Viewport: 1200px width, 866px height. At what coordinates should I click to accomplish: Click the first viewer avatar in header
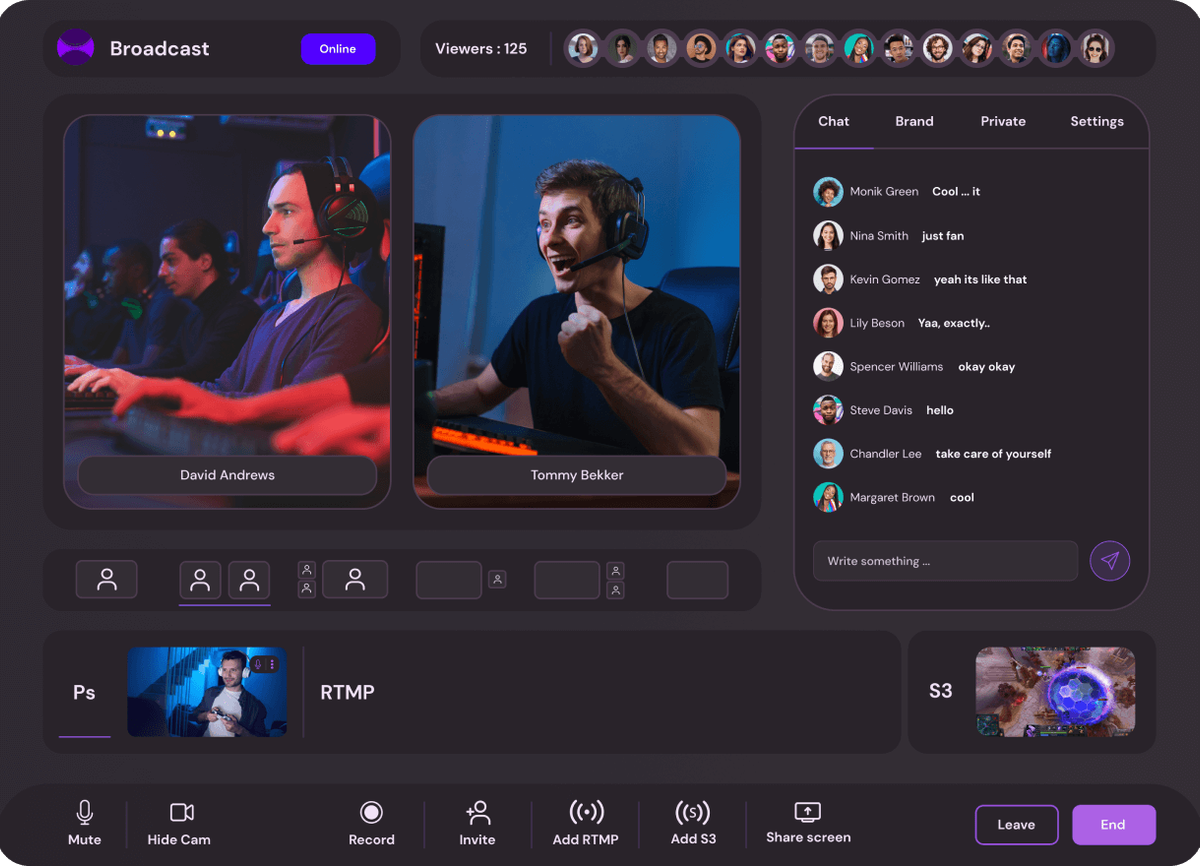[583, 48]
